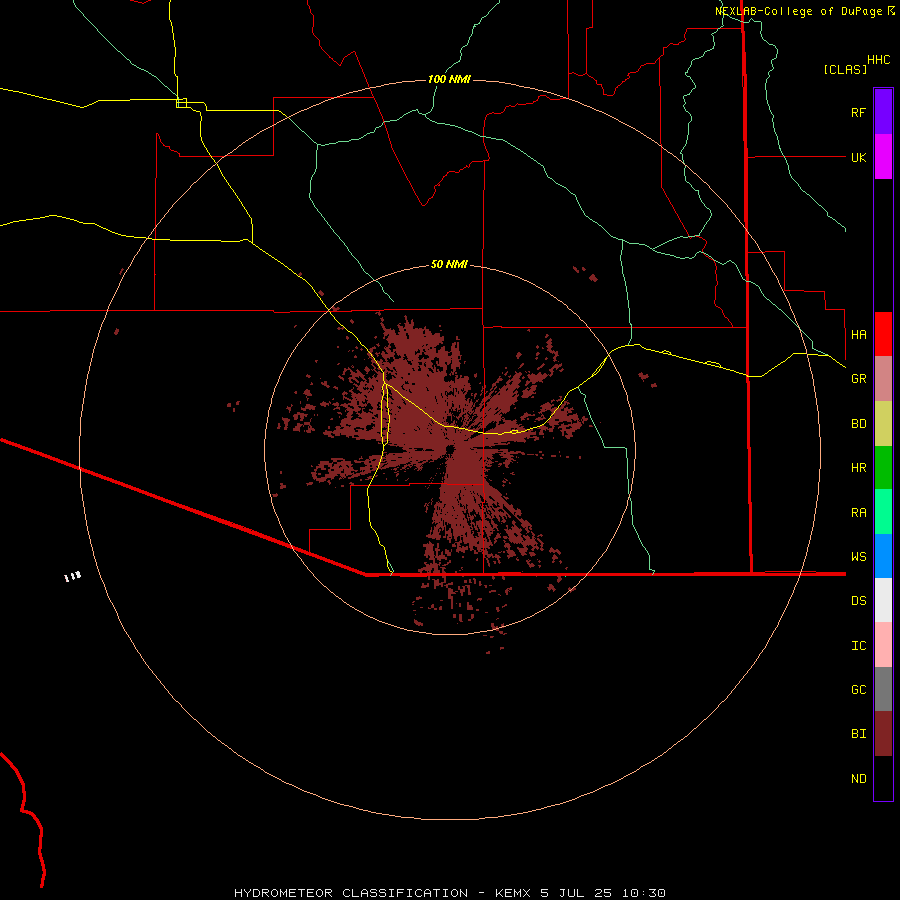Click the HHC product label

point(879,60)
